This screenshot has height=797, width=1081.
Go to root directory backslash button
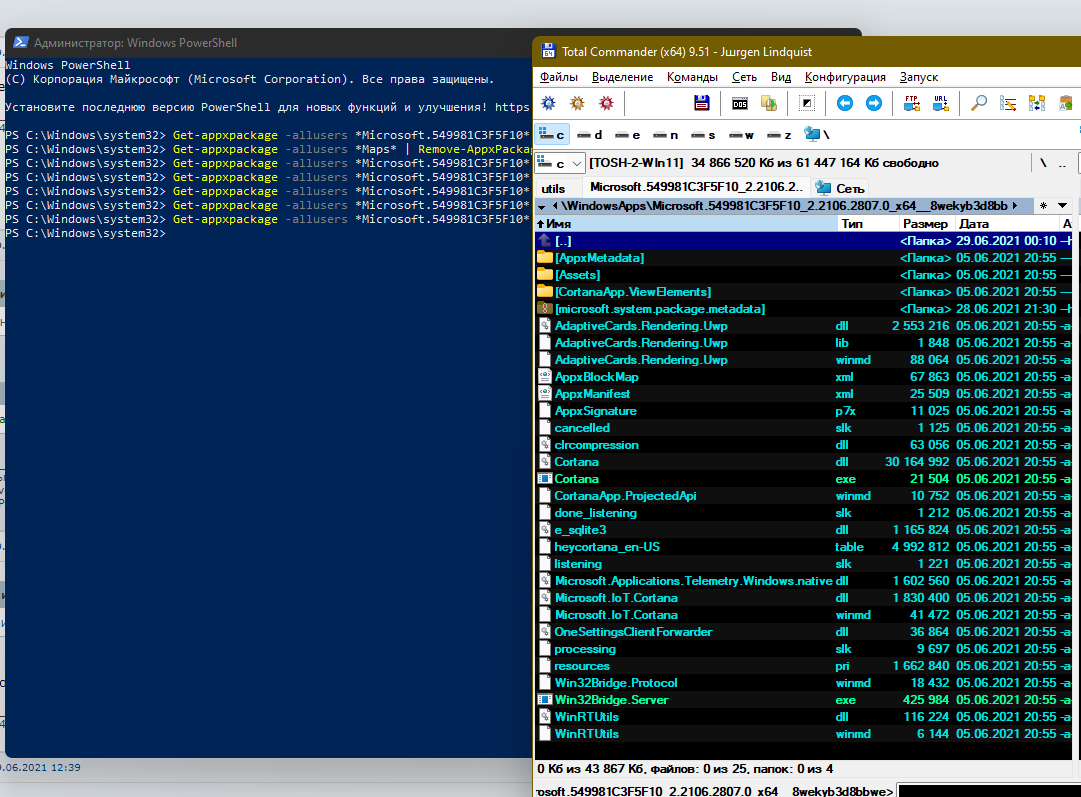[1044, 163]
